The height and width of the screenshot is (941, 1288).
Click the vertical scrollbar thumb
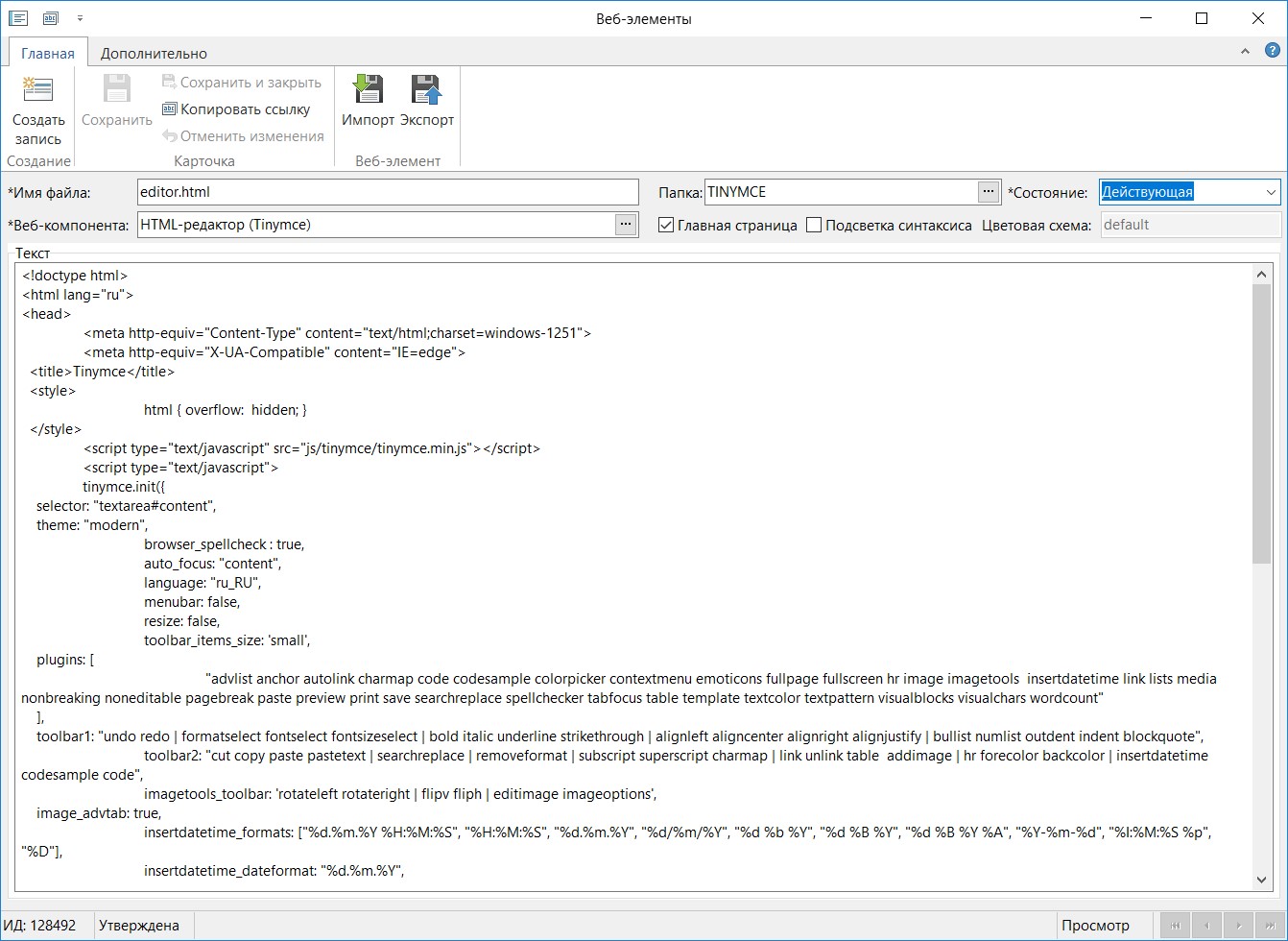click(1261, 423)
